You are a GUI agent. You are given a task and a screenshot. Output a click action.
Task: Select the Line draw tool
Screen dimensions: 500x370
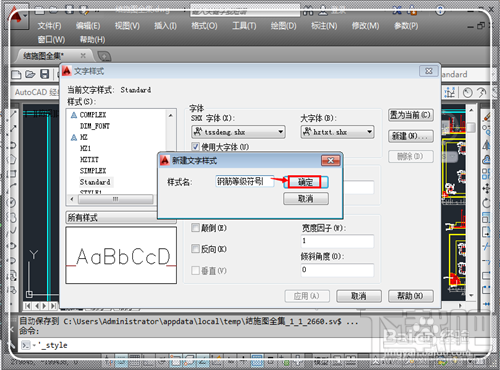[x=13, y=114]
